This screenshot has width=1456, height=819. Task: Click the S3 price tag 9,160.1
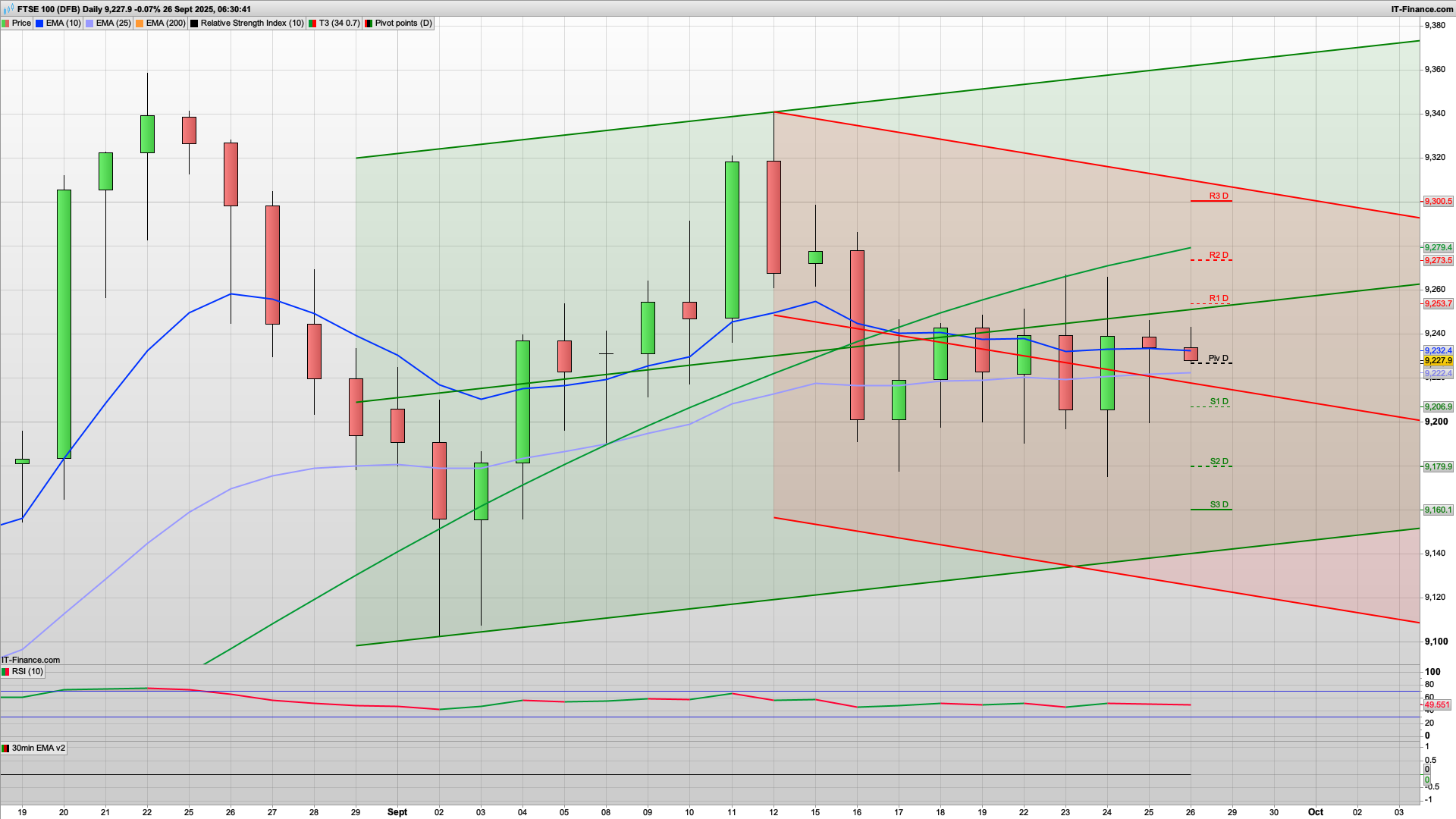point(1438,510)
